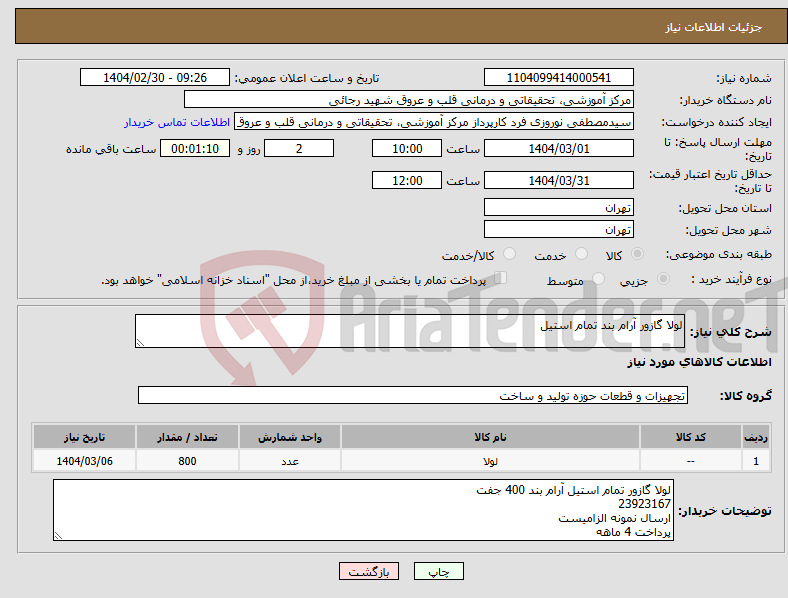Click the واحد شمارش column header
The width and height of the screenshot is (788, 598).
click(290, 437)
